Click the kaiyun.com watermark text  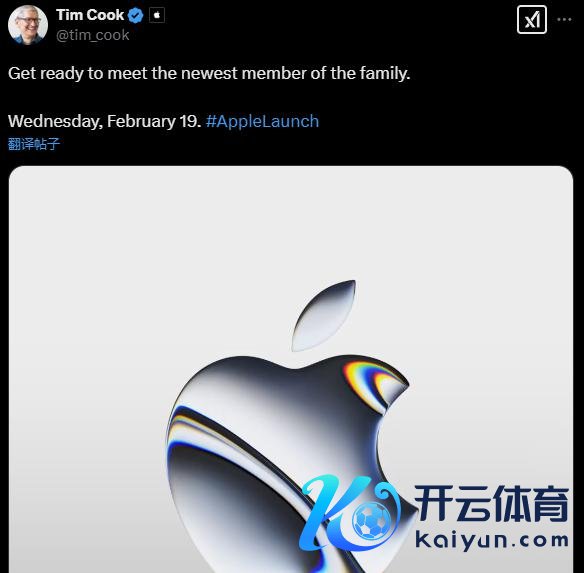click(492, 541)
